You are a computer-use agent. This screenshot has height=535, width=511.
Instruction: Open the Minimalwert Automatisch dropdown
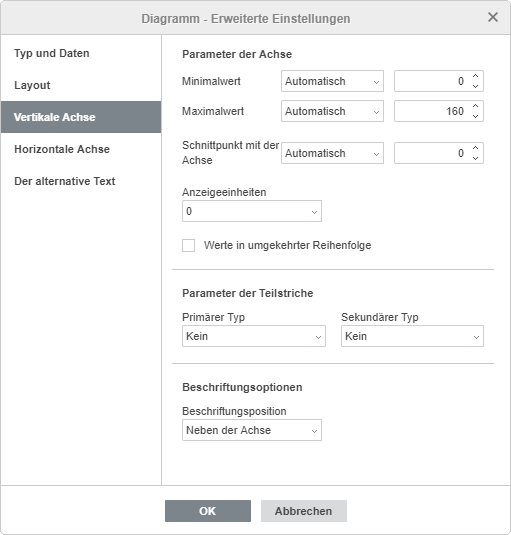point(332,81)
